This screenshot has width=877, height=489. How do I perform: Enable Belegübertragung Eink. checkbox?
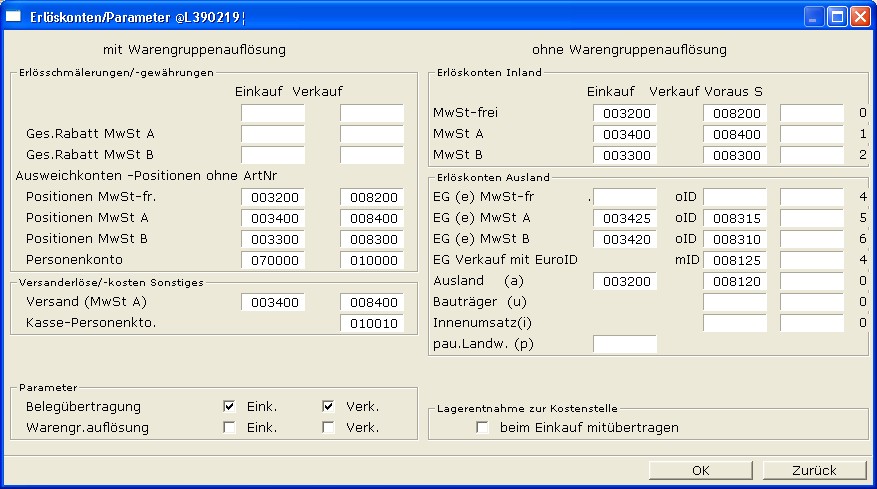[230, 407]
